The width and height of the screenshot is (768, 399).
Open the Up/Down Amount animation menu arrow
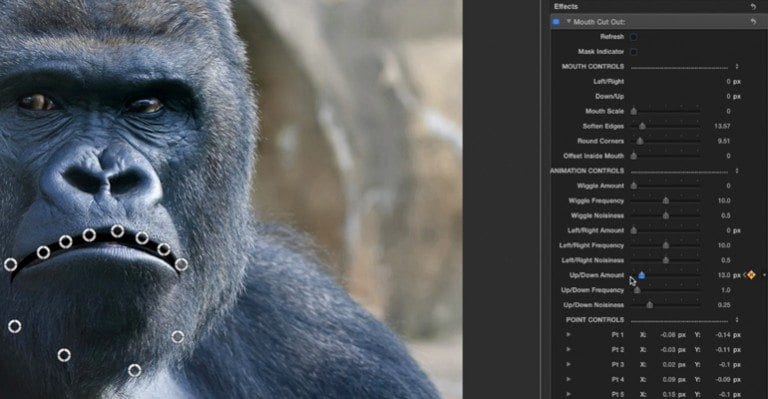point(764,275)
